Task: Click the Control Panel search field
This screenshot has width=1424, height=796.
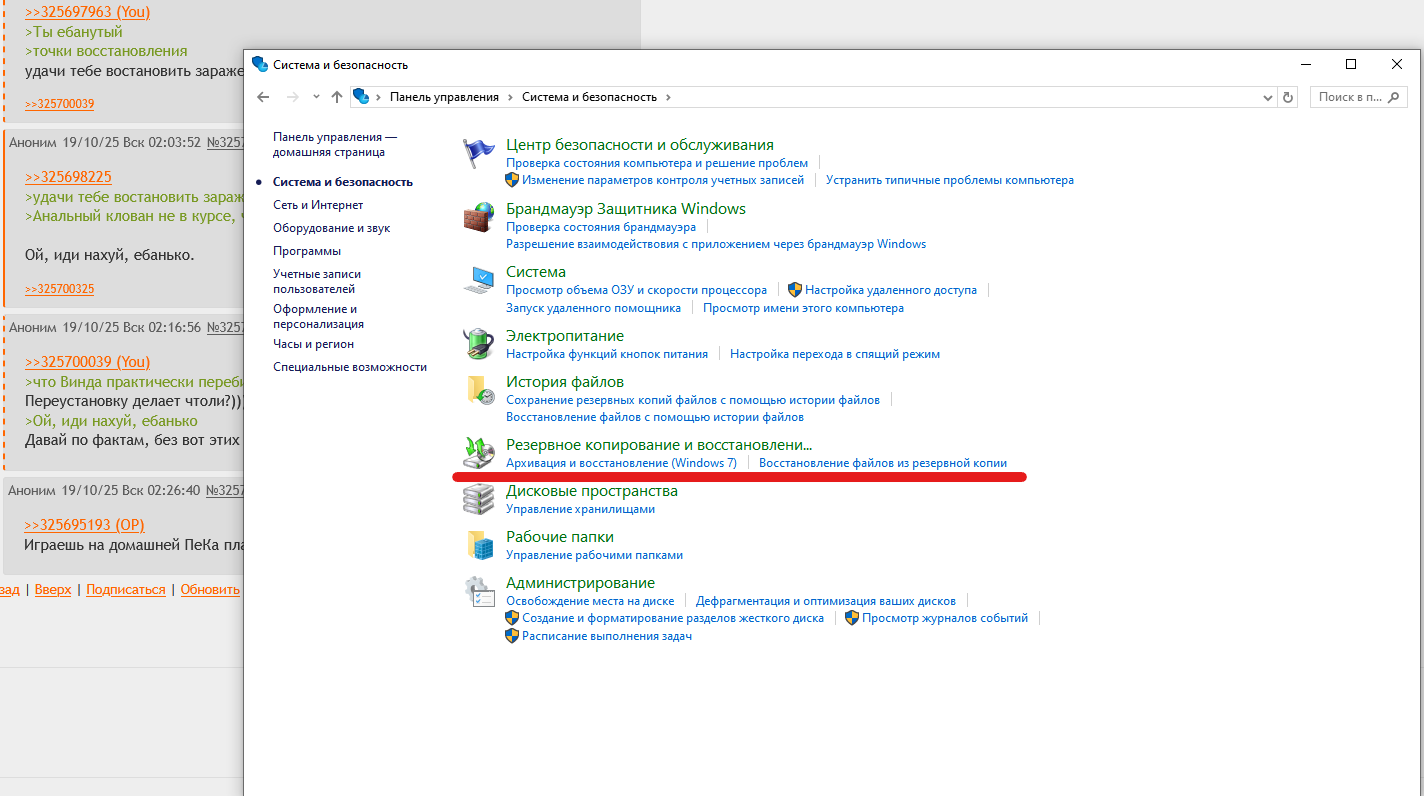Action: point(1358,97)
